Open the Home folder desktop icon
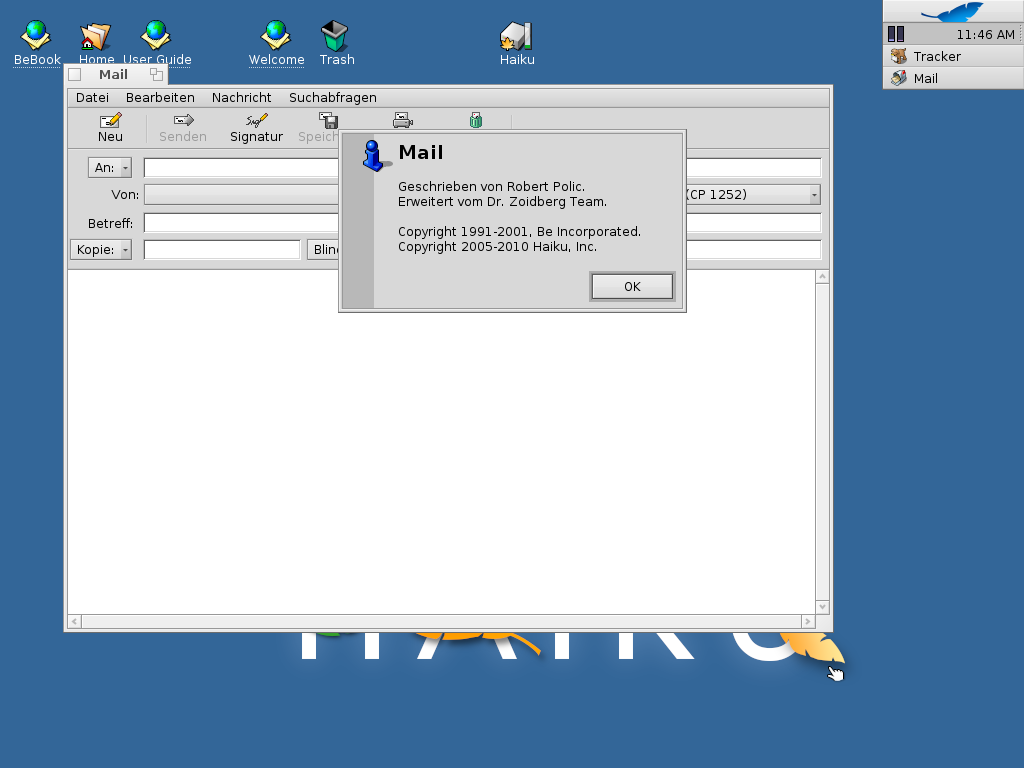1024x768 pixels. 96,37
